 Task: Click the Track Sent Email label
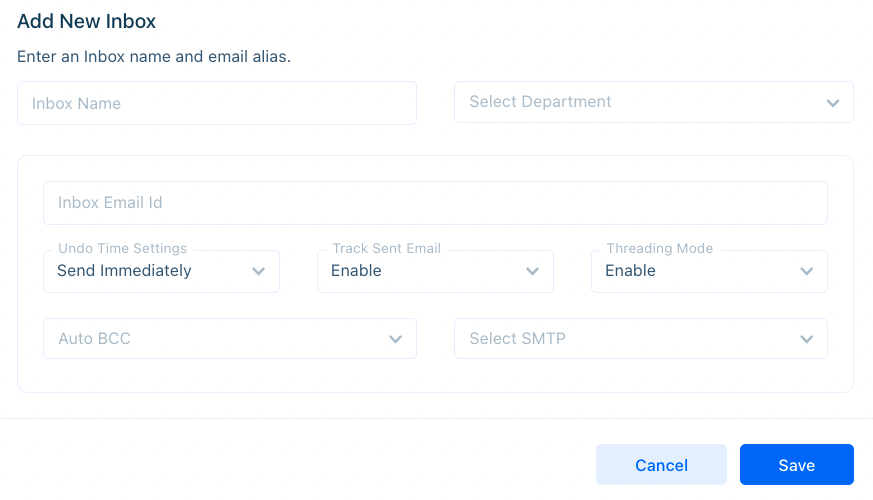pos(386,248)
